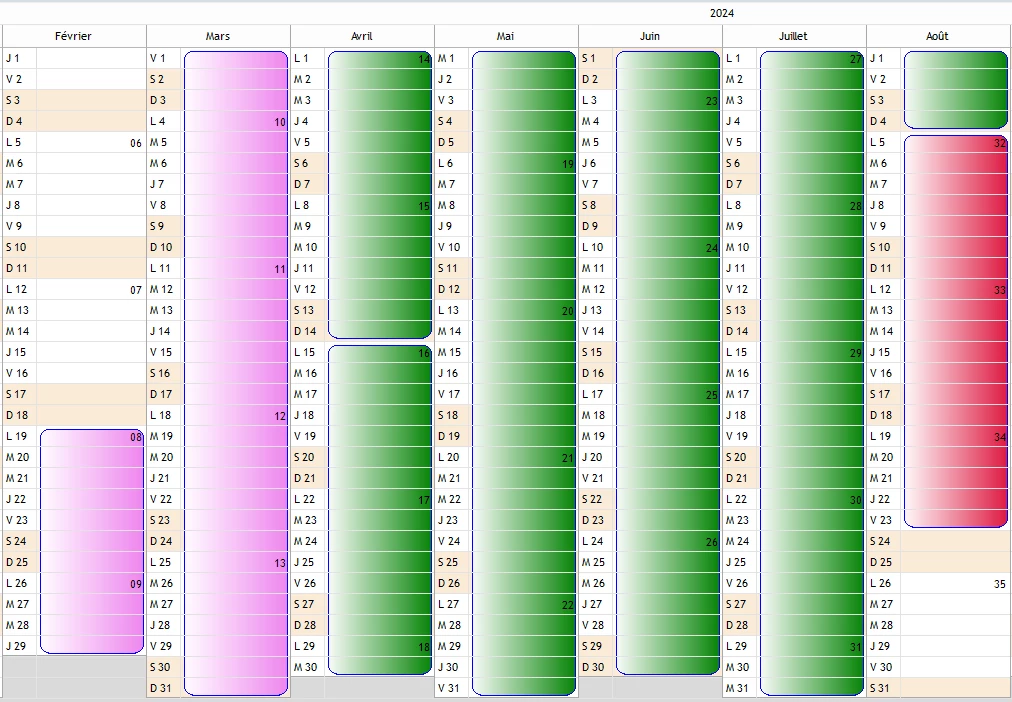Click day V 30 in Août
The image size is (1012, 702).
pyautogui.click(x=880, y=667)
